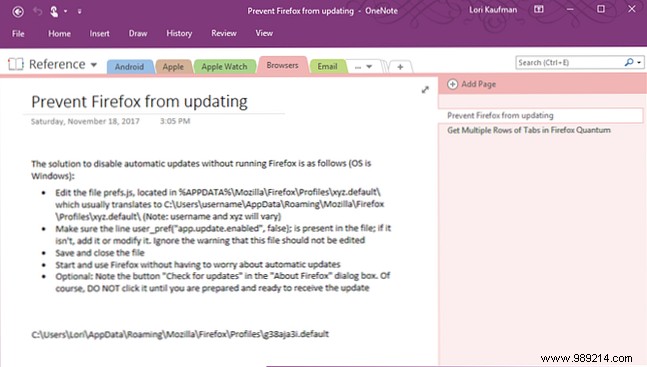The height and width of the screenshot is (367, 647).
Task: Open the Insert ribbon tab
Action: tap(99, 33)
